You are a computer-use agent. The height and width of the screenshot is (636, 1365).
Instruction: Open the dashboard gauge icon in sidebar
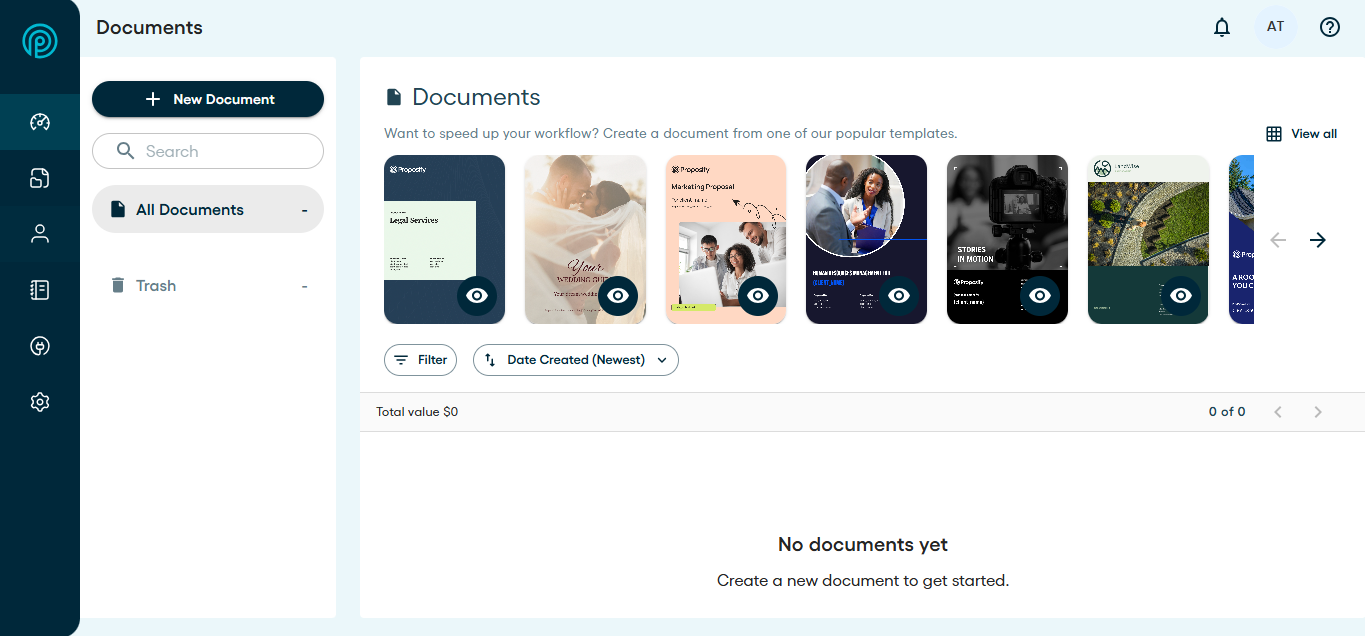(40, 122)
